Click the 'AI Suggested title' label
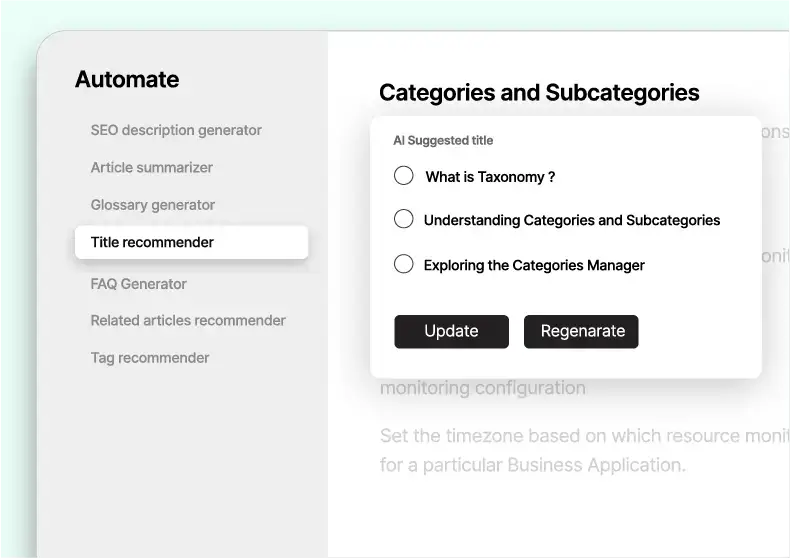 tap(443, 141)
